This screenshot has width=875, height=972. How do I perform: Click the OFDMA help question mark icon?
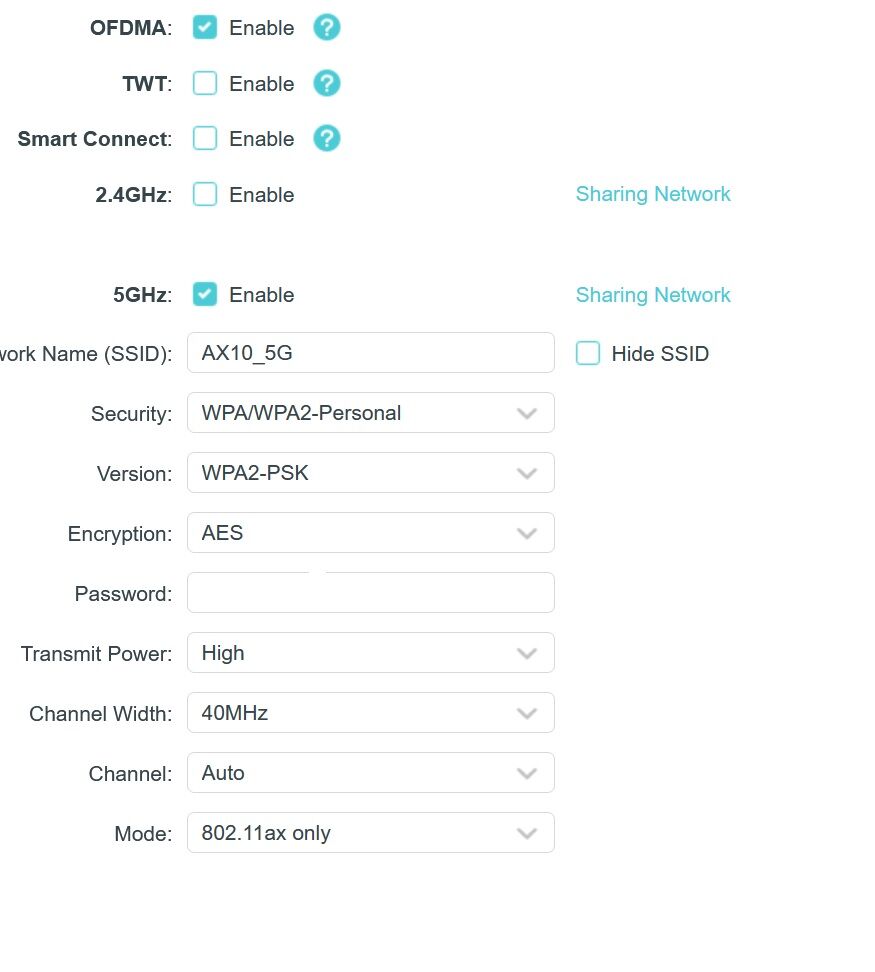327,28
